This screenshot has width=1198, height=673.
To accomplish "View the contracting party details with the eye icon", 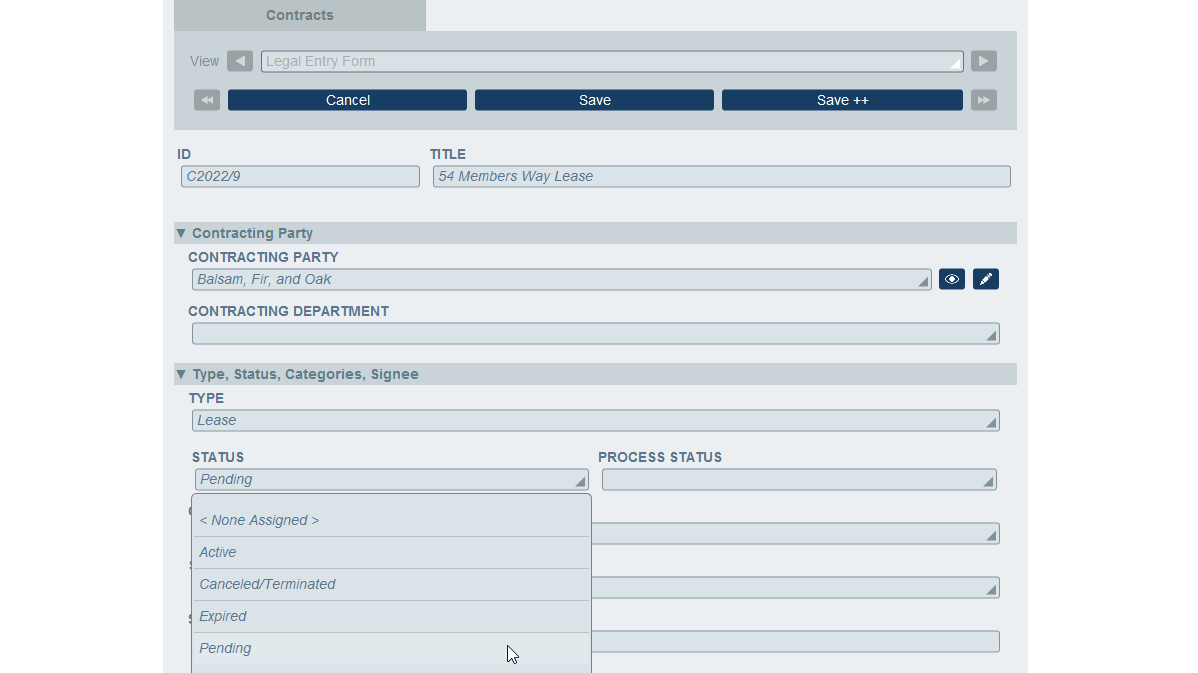I will click(951, 279).
